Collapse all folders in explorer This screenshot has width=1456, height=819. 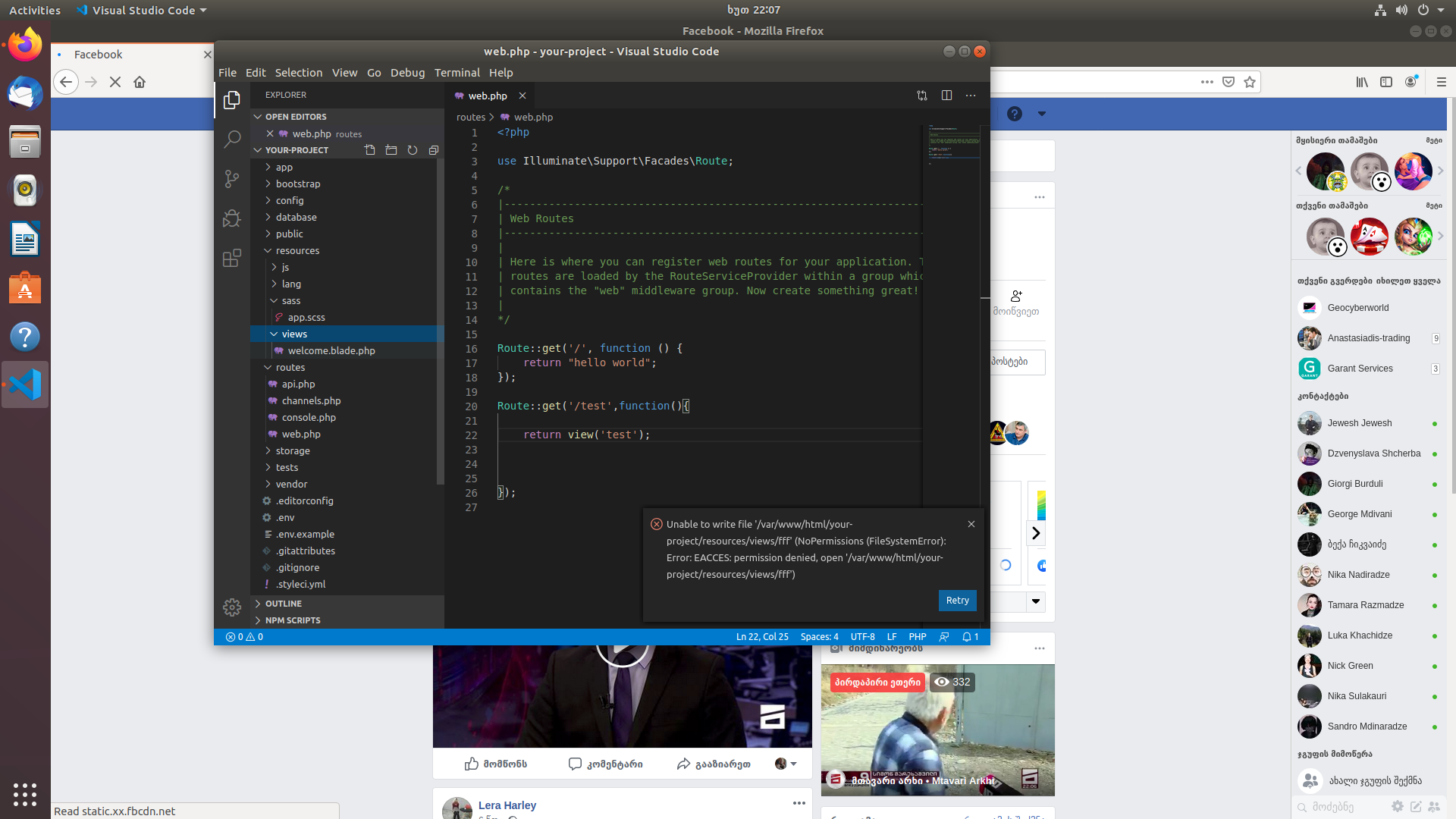click(434, 150)
